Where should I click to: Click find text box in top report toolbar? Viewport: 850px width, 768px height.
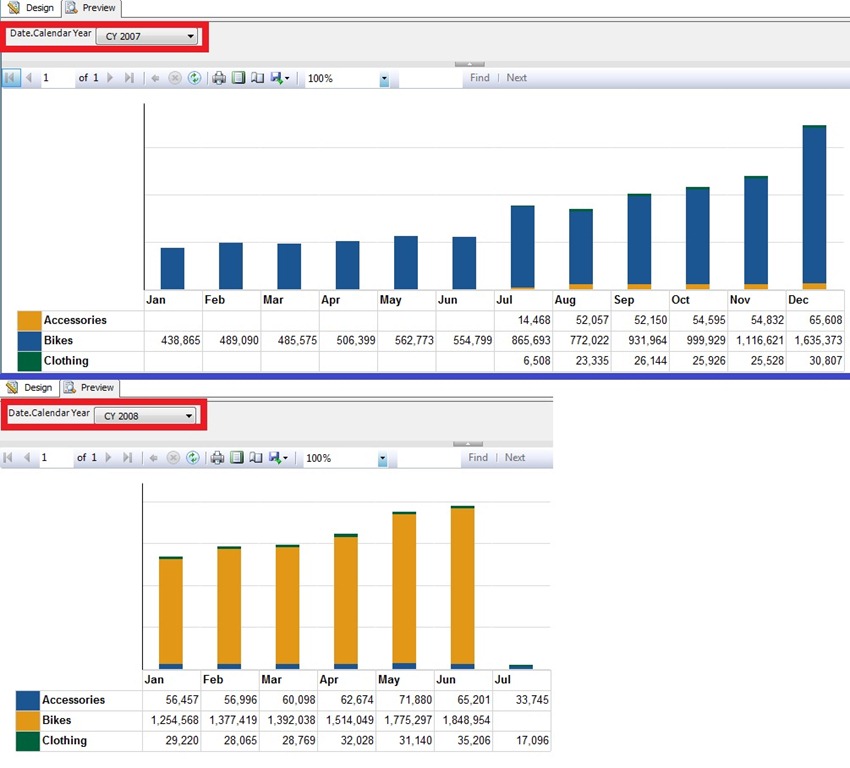[x=430, y=79]
